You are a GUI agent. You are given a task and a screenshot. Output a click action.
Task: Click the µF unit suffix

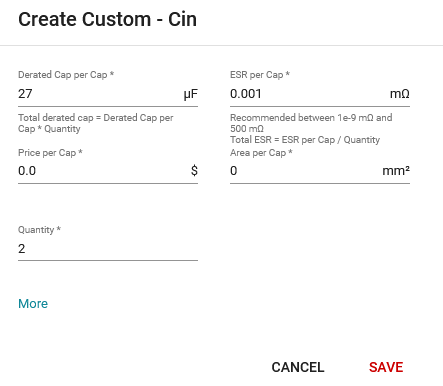click(191, 94)
